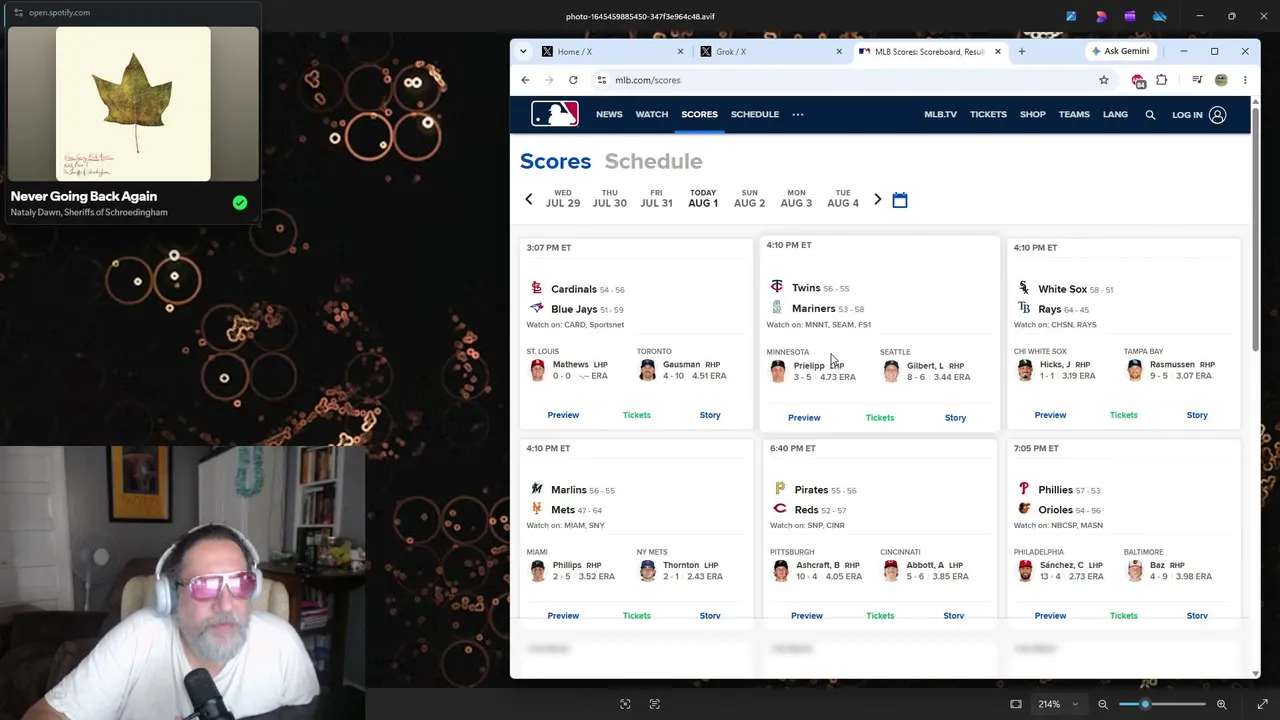Open Preview for Marlins vs Mets
This screenshot has width=1280, height=720.
563,616
